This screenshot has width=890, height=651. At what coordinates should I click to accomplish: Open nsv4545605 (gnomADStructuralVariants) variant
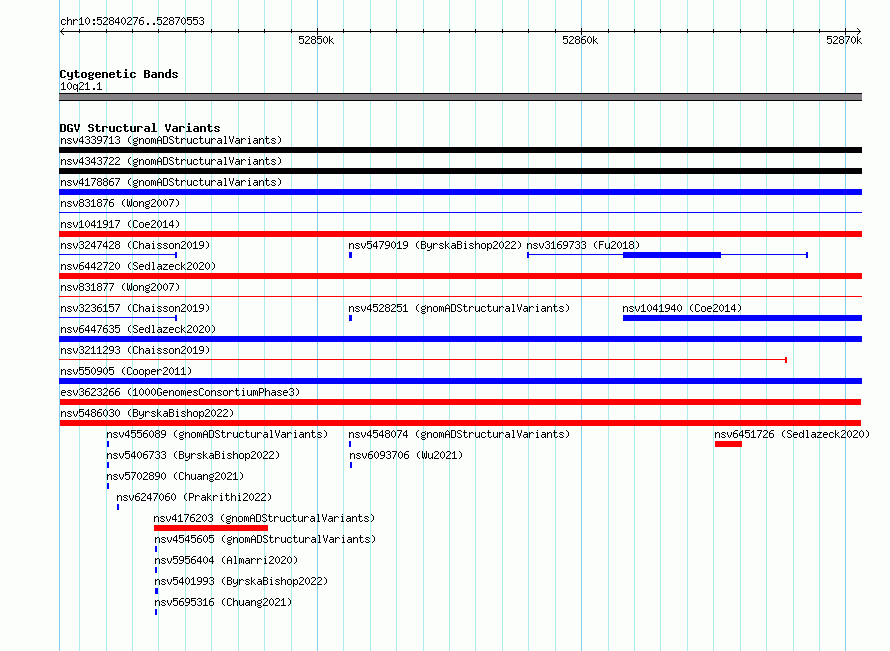265,539
